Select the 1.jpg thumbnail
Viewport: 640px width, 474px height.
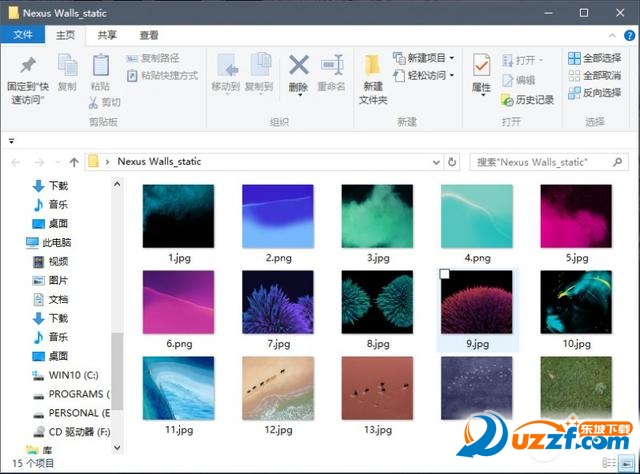[x=178, y=216]
